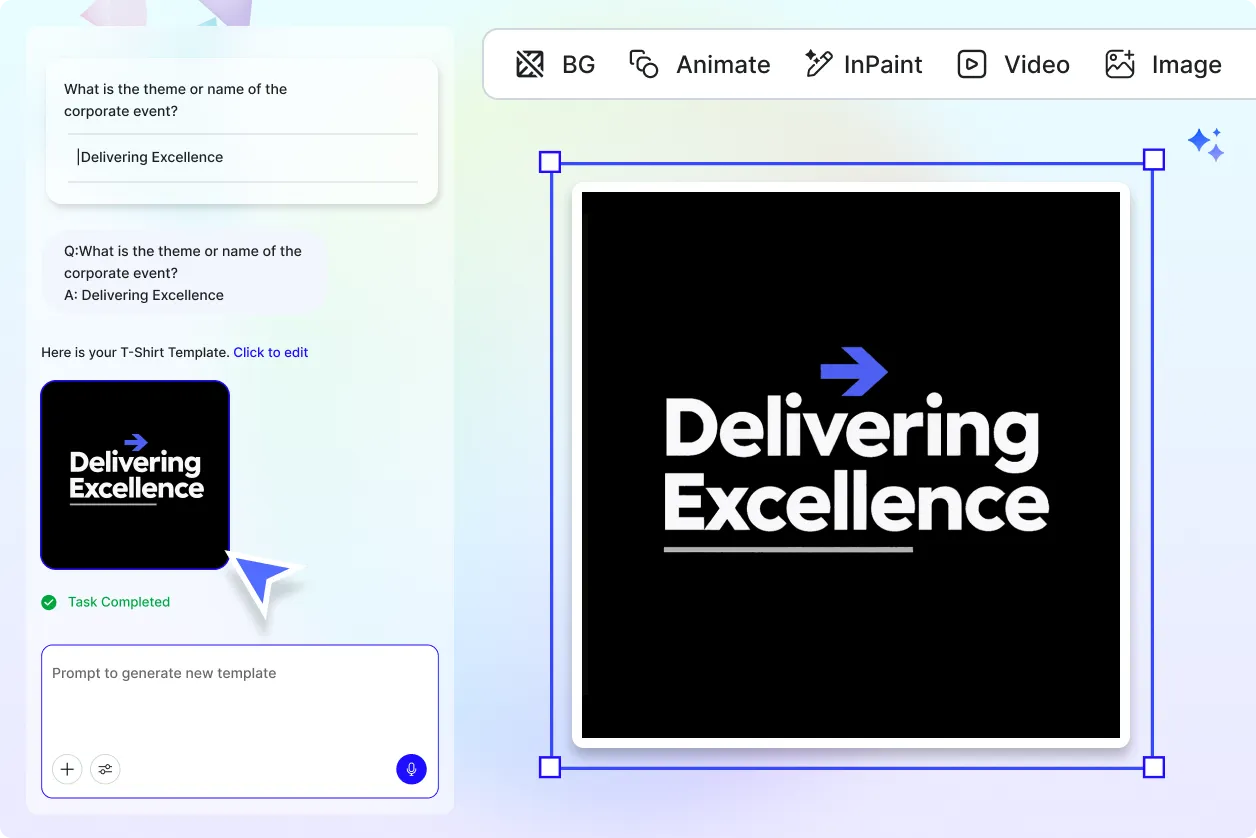Click the plus attach icon in prompt box
This screenshot has height=838, width=1256.
point(67,769)
